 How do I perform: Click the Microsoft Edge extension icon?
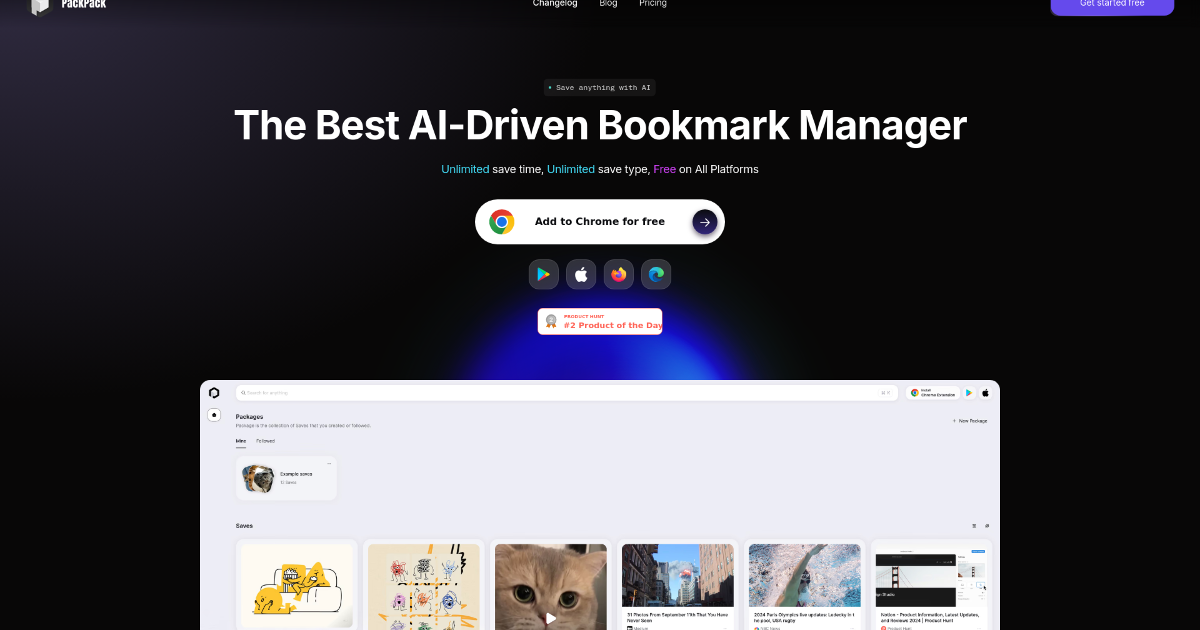pyautogui.click(x=656, y=274)
